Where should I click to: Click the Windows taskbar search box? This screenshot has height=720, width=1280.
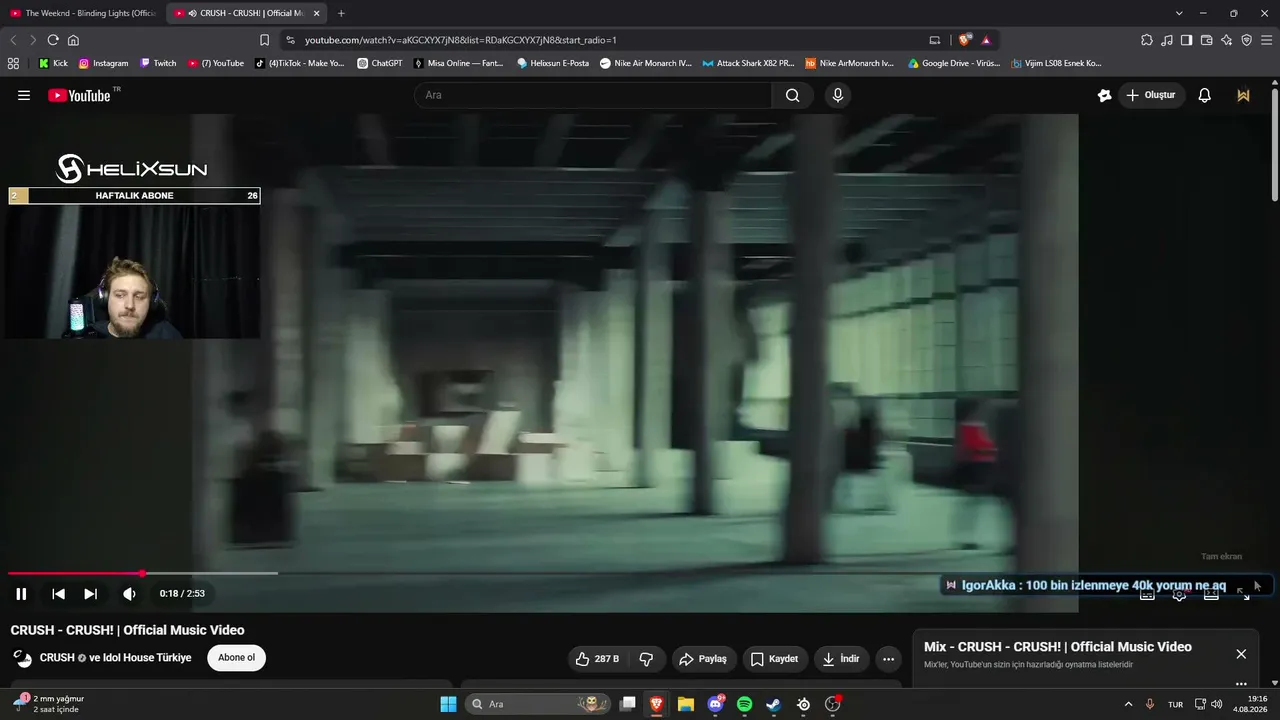pos(538,704)
